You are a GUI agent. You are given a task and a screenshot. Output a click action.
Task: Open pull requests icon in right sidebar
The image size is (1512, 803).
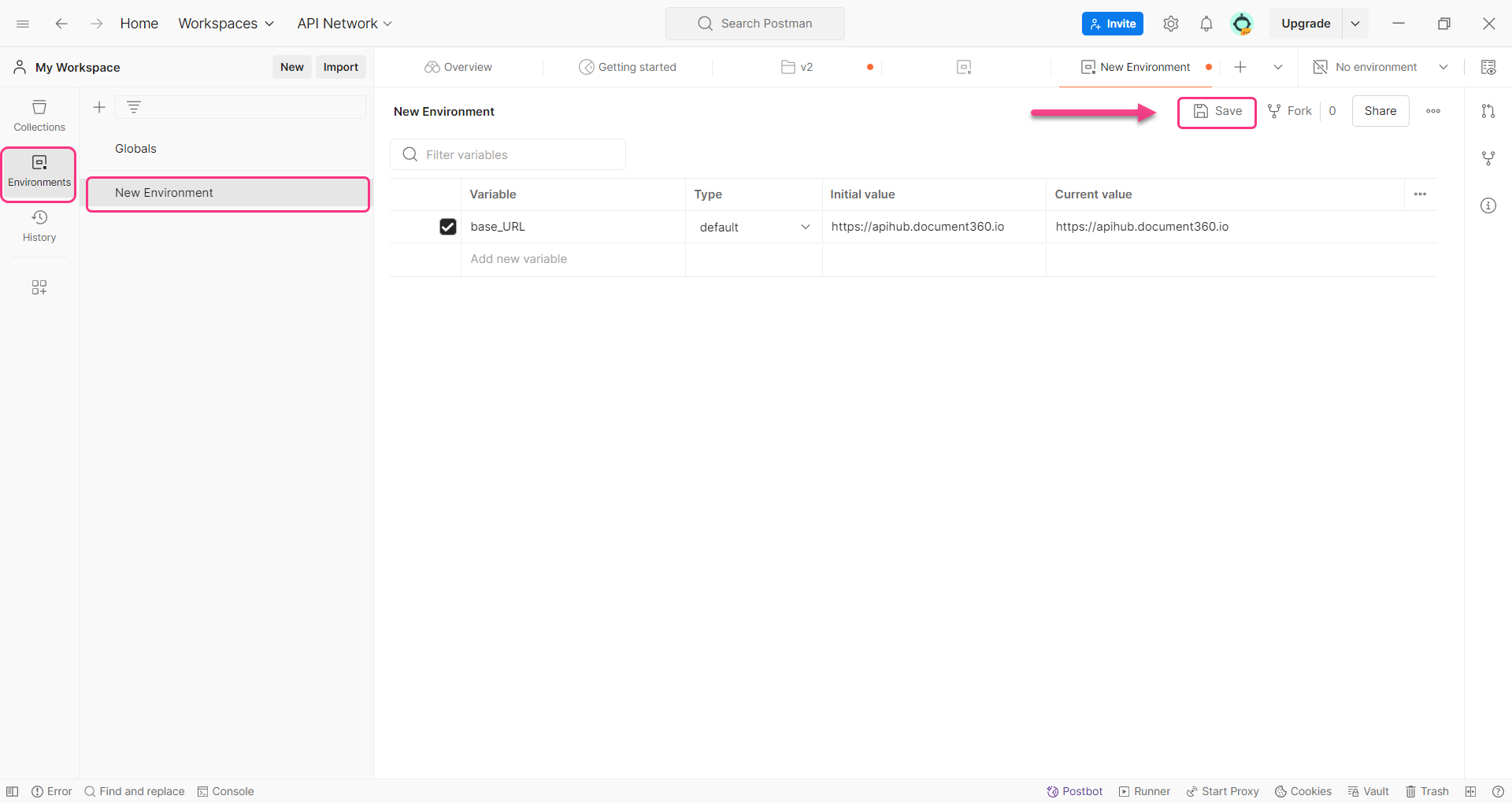point(1488,111)
